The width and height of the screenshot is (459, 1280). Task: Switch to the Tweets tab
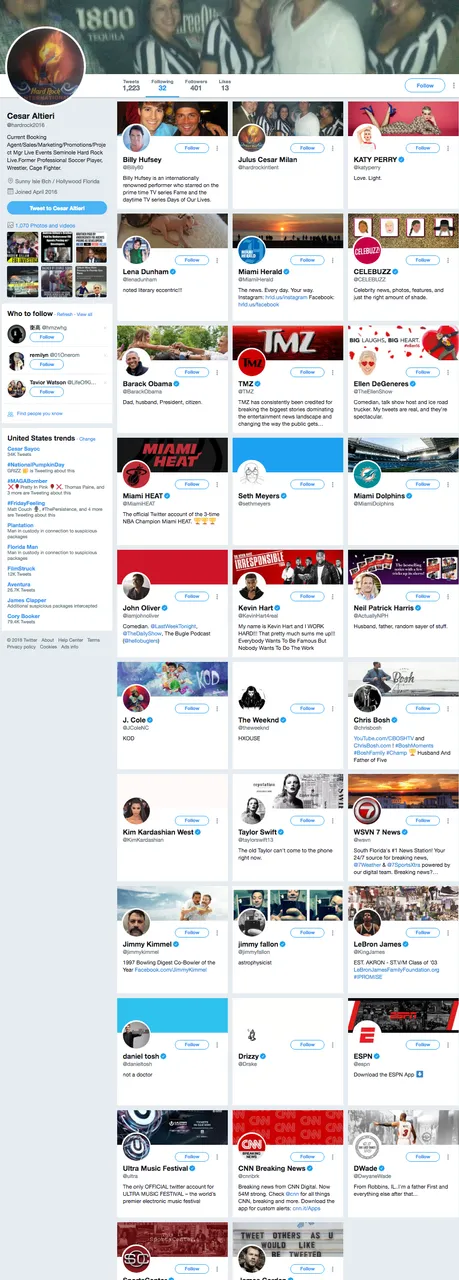coord(131,85)
